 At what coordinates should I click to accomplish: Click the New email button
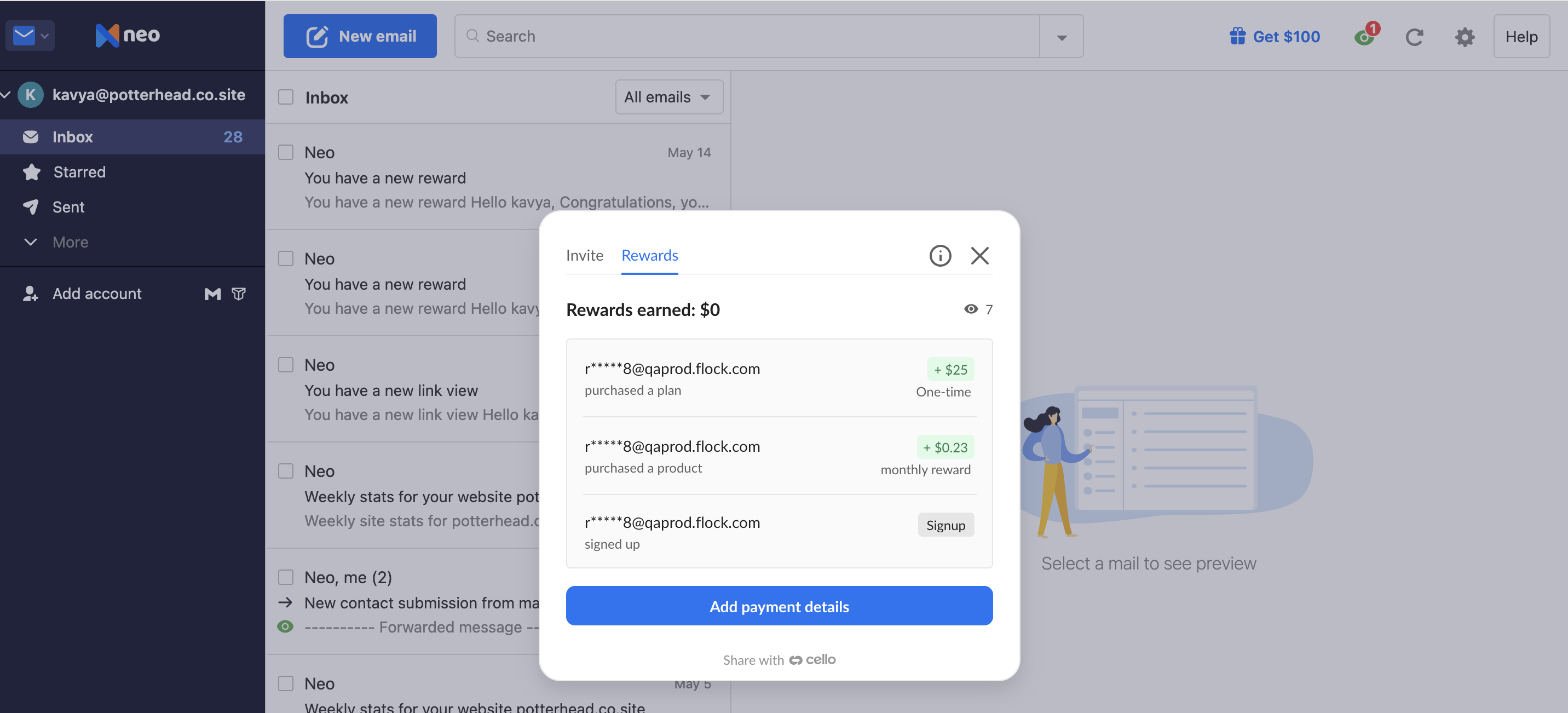[360, 36]
